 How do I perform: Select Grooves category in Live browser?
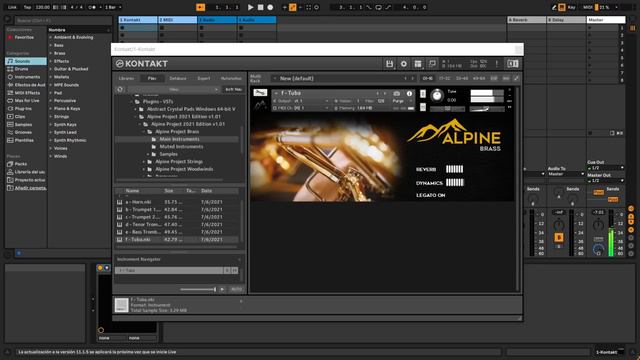(x=26, y=132)
